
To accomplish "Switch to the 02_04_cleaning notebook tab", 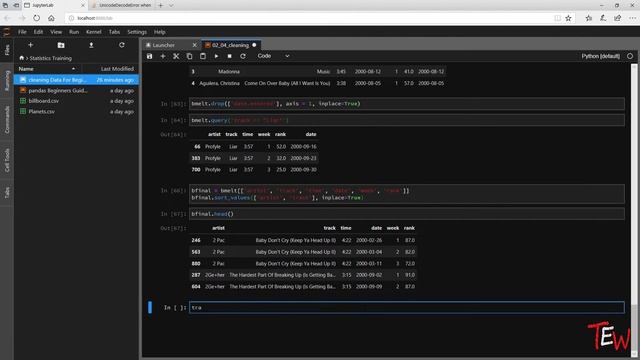I will [230, 45].
